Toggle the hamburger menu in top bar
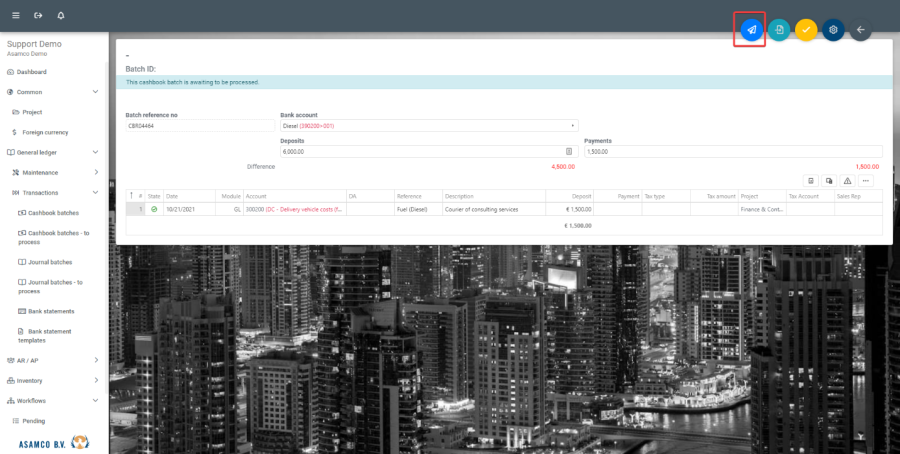 click(x=15, y=16)
